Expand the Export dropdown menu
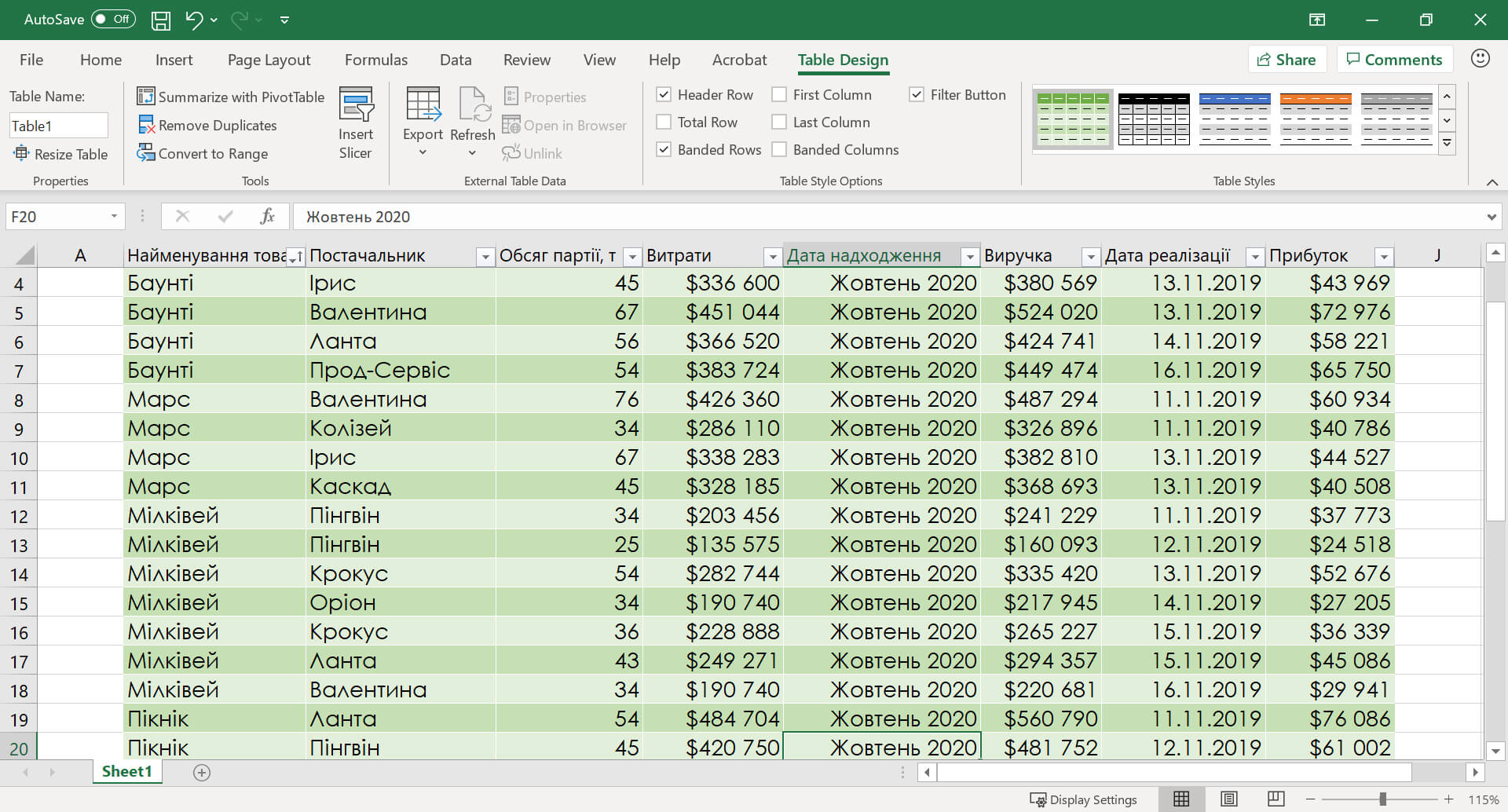Viewport: 1508px width, 812px height. (423, 152)
